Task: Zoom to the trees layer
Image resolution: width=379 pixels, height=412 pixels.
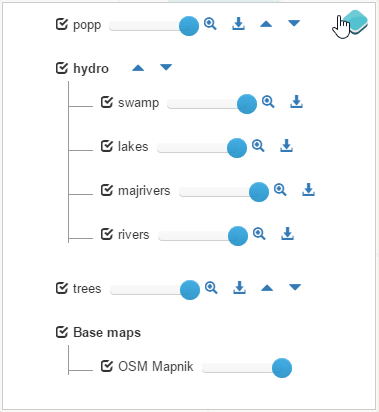Action: point(211,288)
